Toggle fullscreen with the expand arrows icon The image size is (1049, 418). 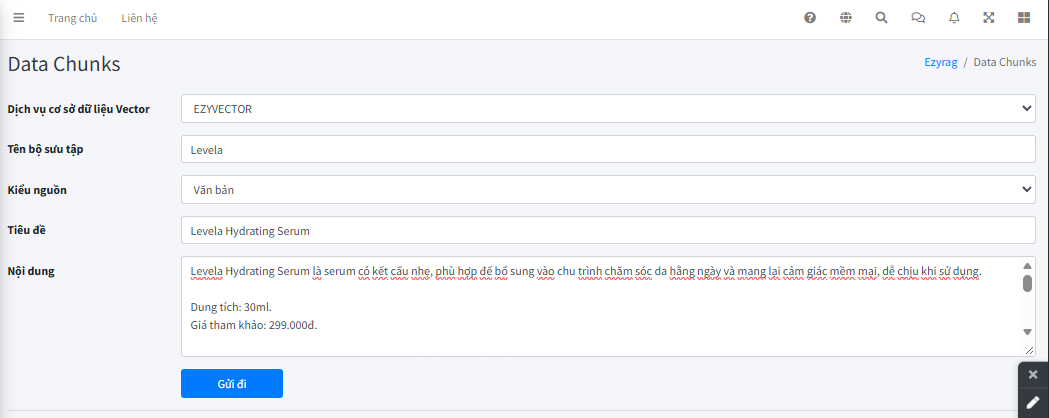tap(988, 18)
